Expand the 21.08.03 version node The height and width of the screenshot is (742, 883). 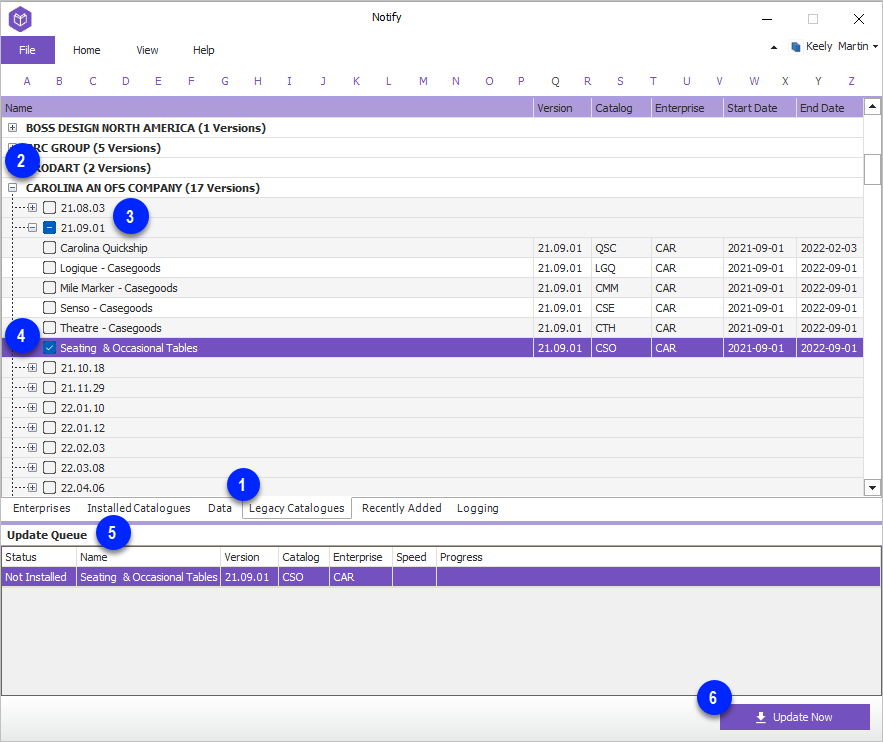(x=32, y=208)
